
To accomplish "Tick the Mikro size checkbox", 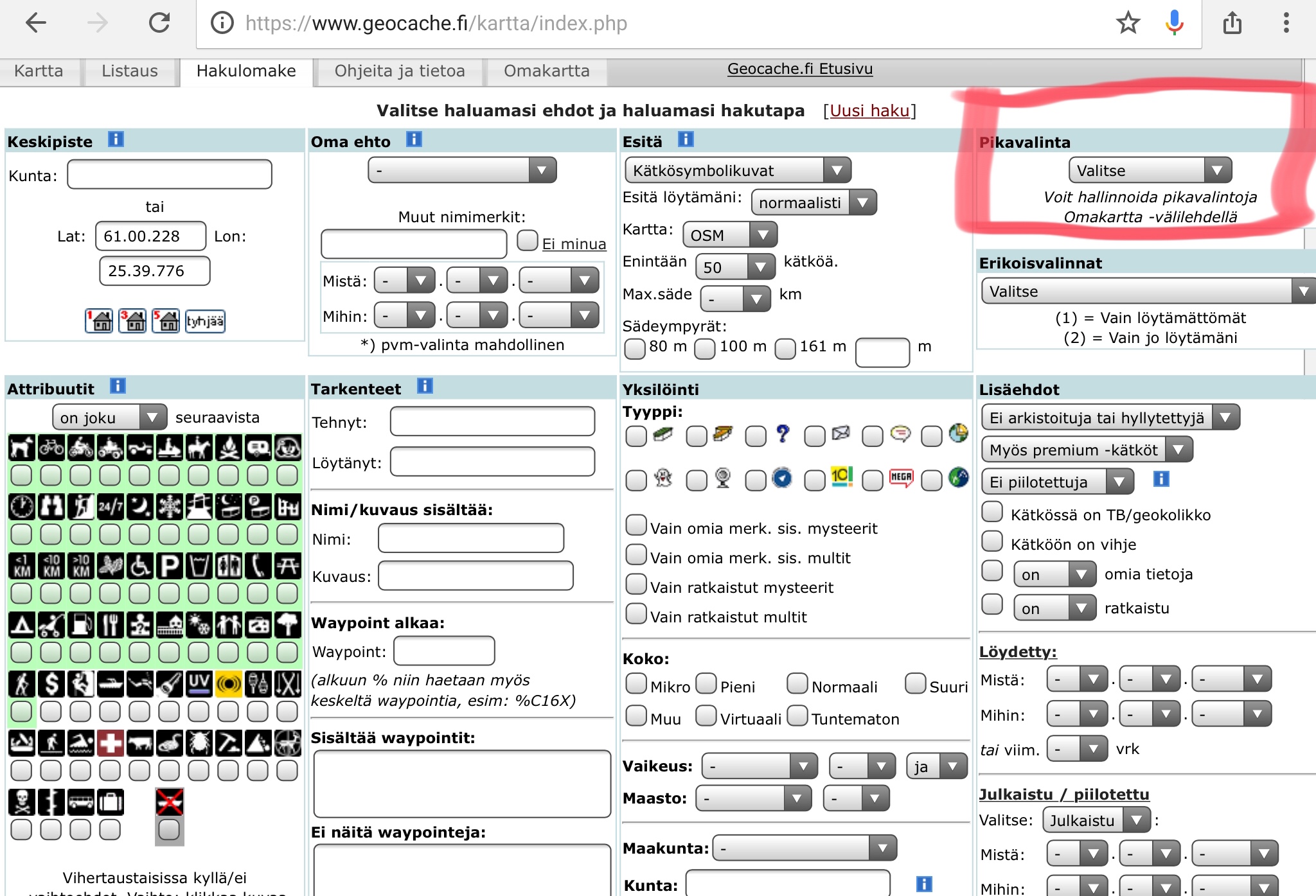I will [x=636, y=684].
